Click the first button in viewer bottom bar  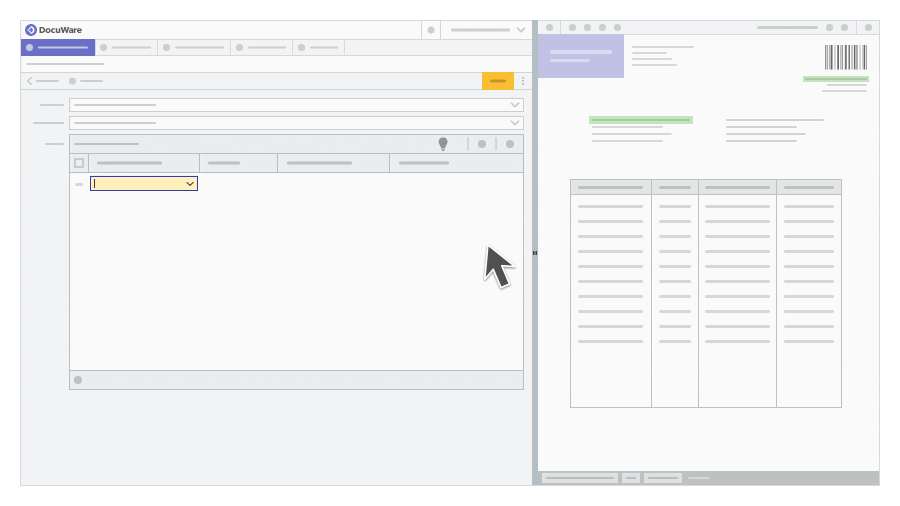[580, 478]
